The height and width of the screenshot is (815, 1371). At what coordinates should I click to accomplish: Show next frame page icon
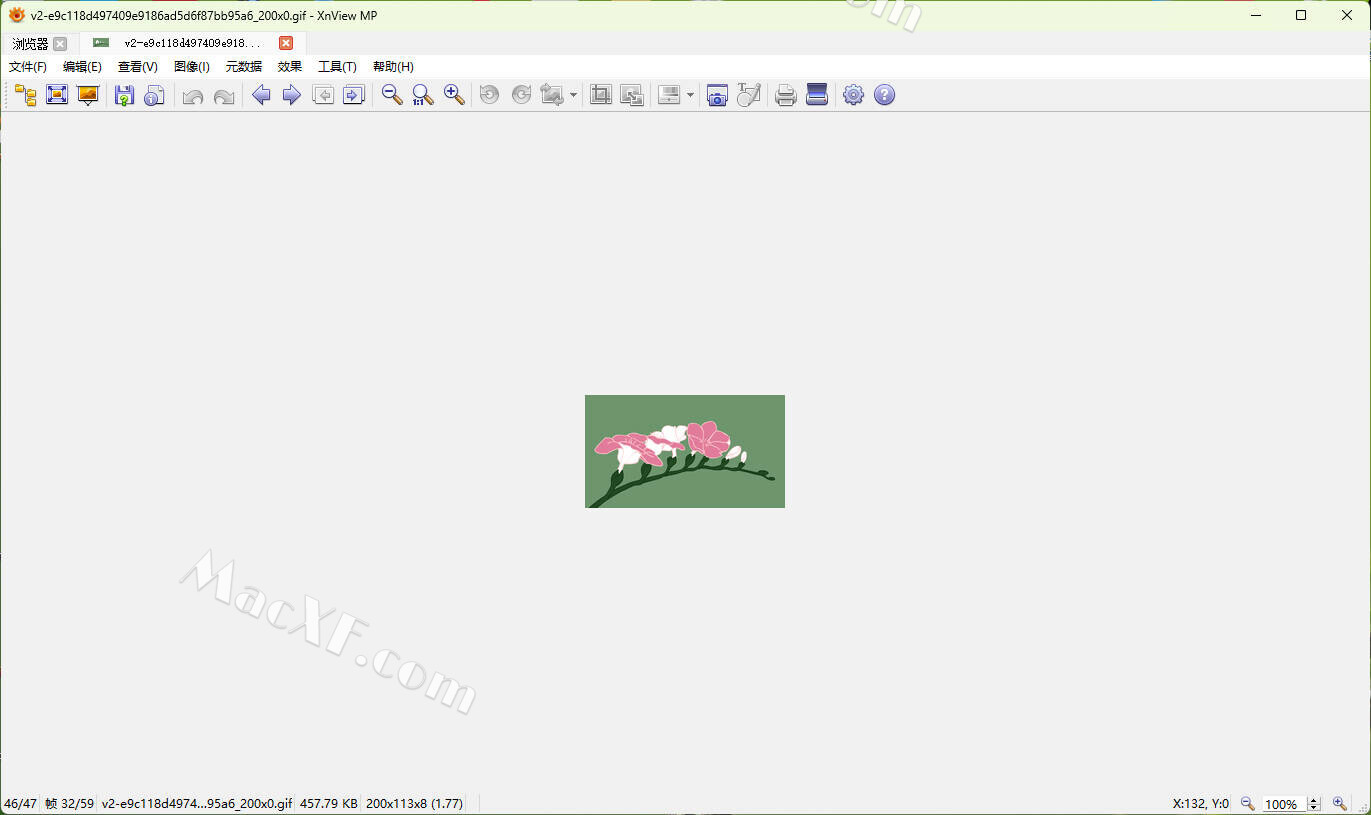click(x=354, y=95)
